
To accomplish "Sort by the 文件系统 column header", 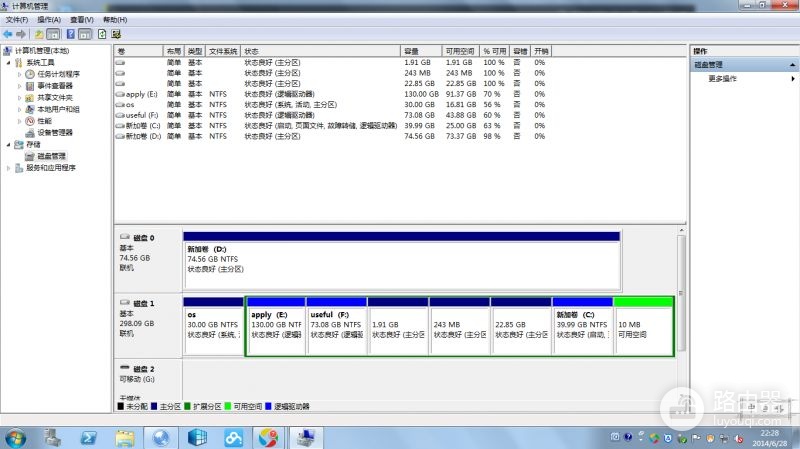I will point(223,51).
